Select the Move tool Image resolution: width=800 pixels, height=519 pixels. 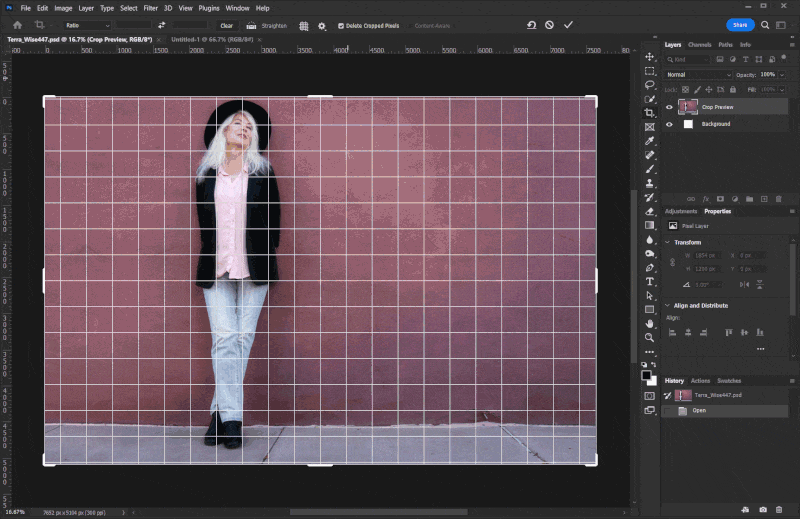pyautogui.click(x=650, y=57)
